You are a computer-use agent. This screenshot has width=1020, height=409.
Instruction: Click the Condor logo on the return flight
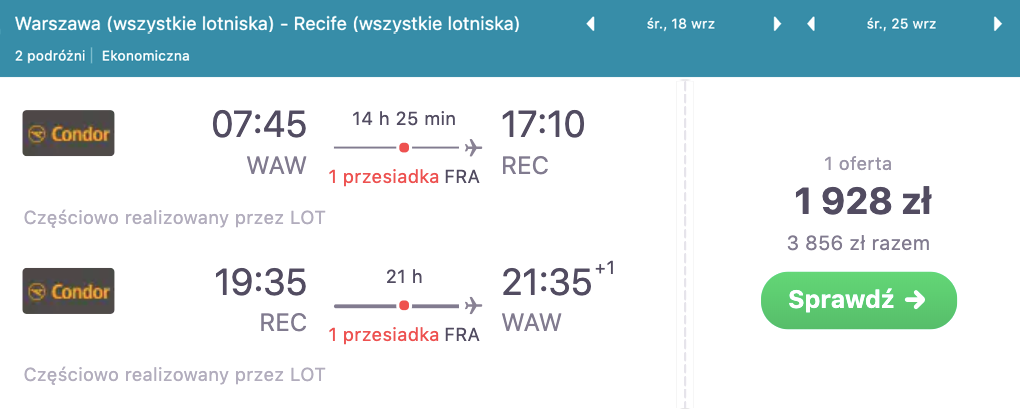[x=68, y=291]
